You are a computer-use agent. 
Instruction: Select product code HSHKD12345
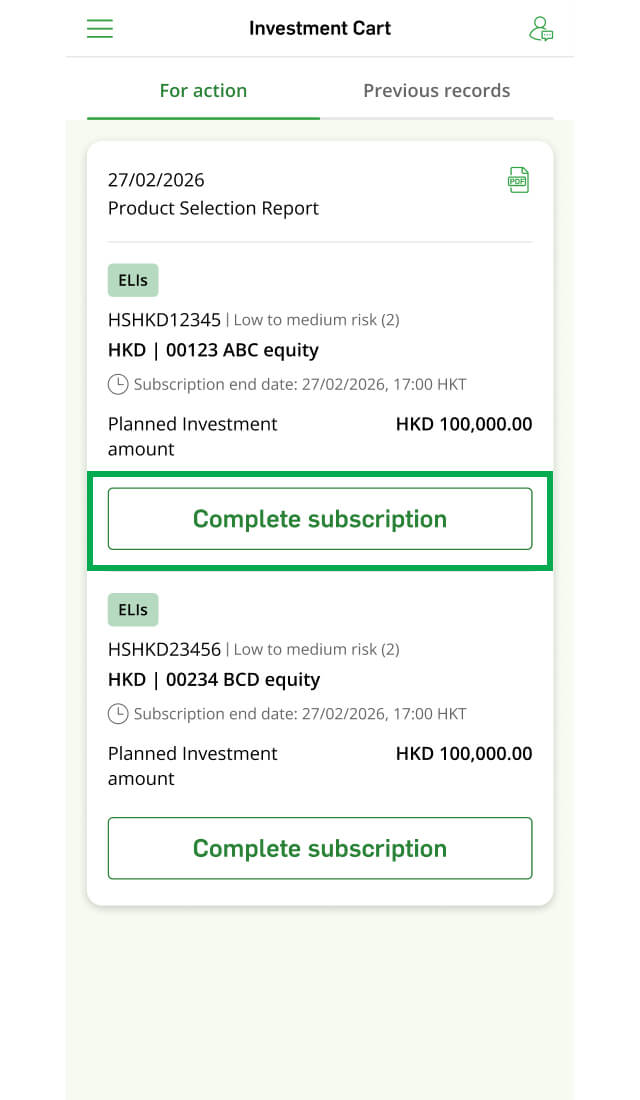164,320
